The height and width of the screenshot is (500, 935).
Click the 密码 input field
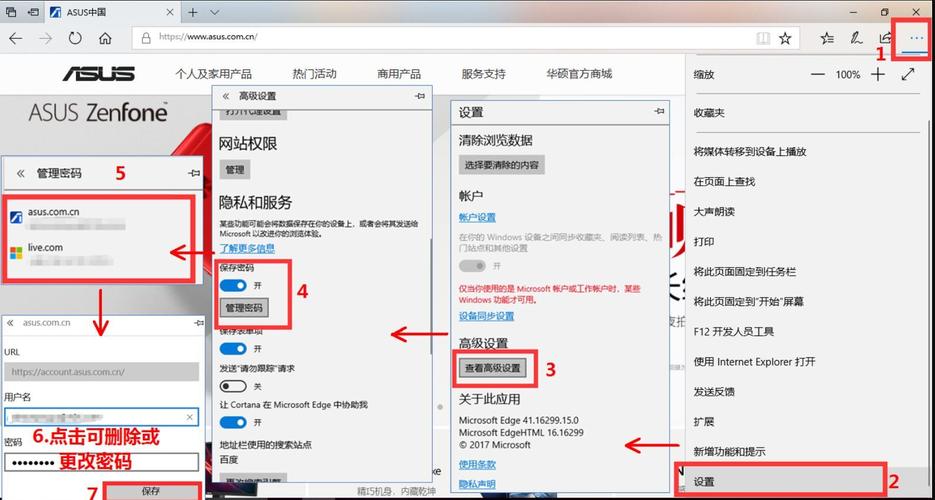pos(101,462)
